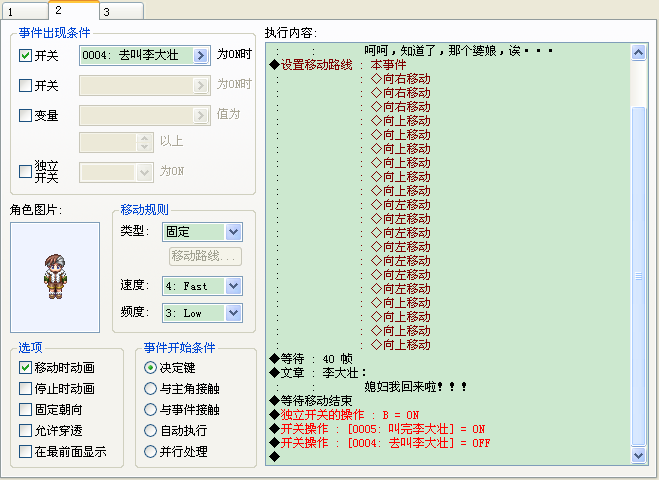Screen dimensions: 659x480
Task: Select the 独立开关的操作 : B = ON line
Action: coord(448,415)
